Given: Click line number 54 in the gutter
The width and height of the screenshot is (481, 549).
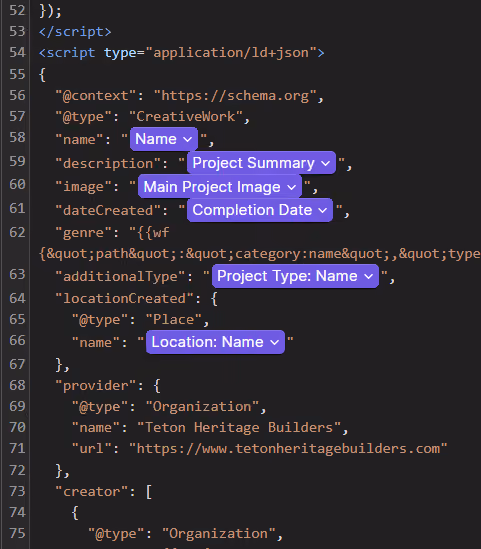Looking at the screenshot, I should [x=17, y=53].
